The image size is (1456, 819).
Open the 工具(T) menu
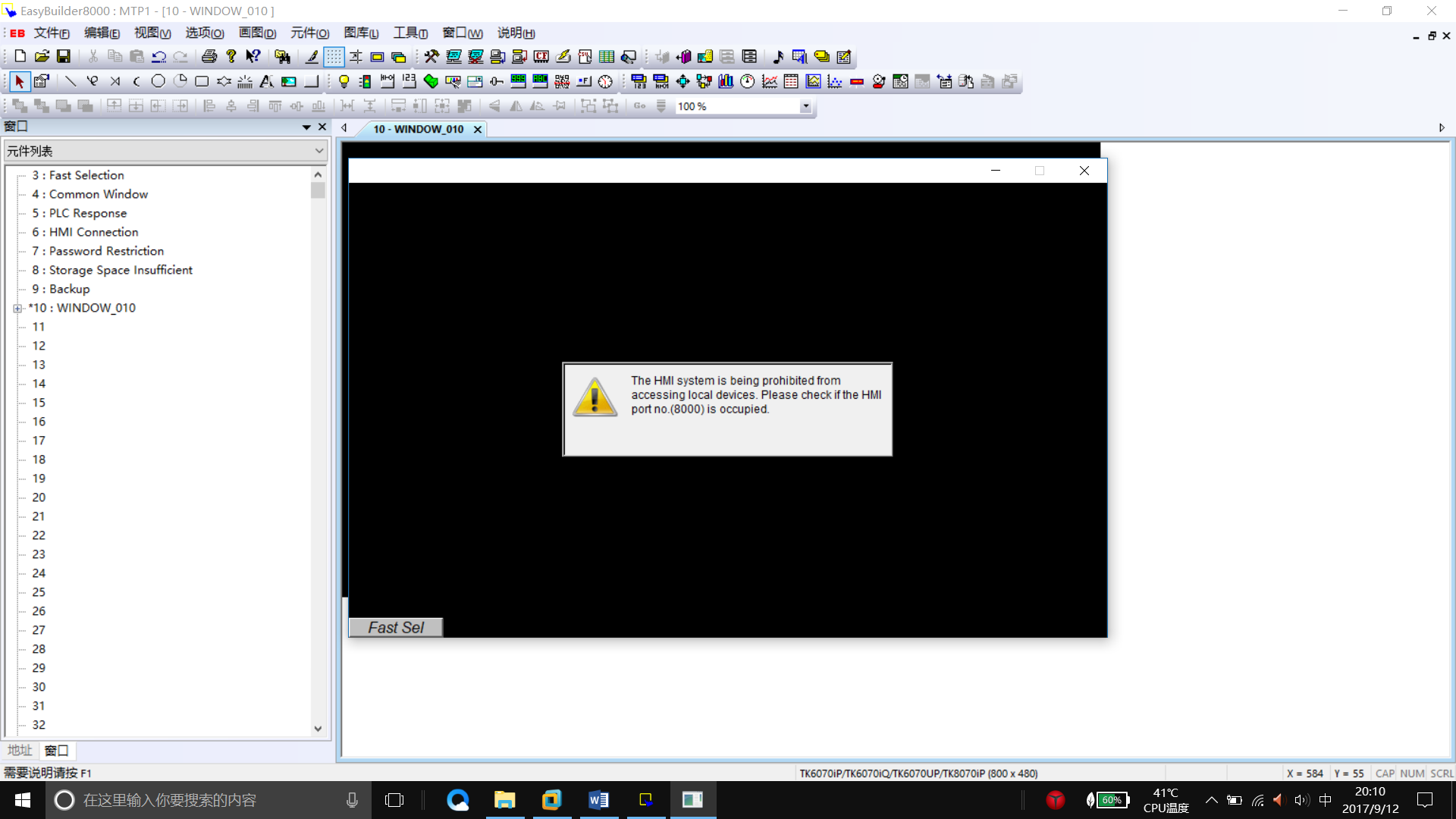[x=410, y=33]
